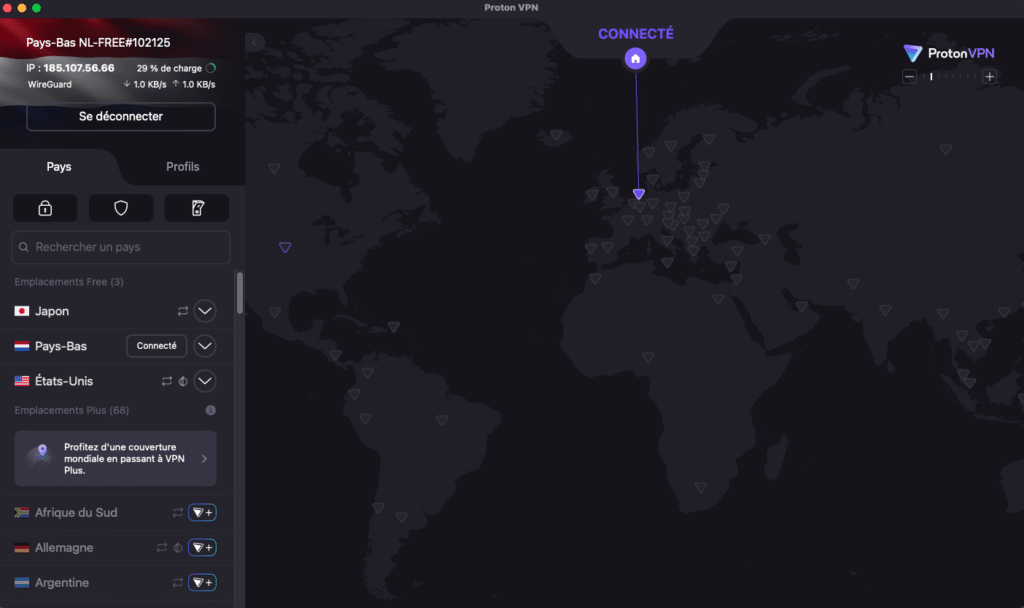Switch to the Pays tab
Screen dimensions: 1024x608
point(59,167)
